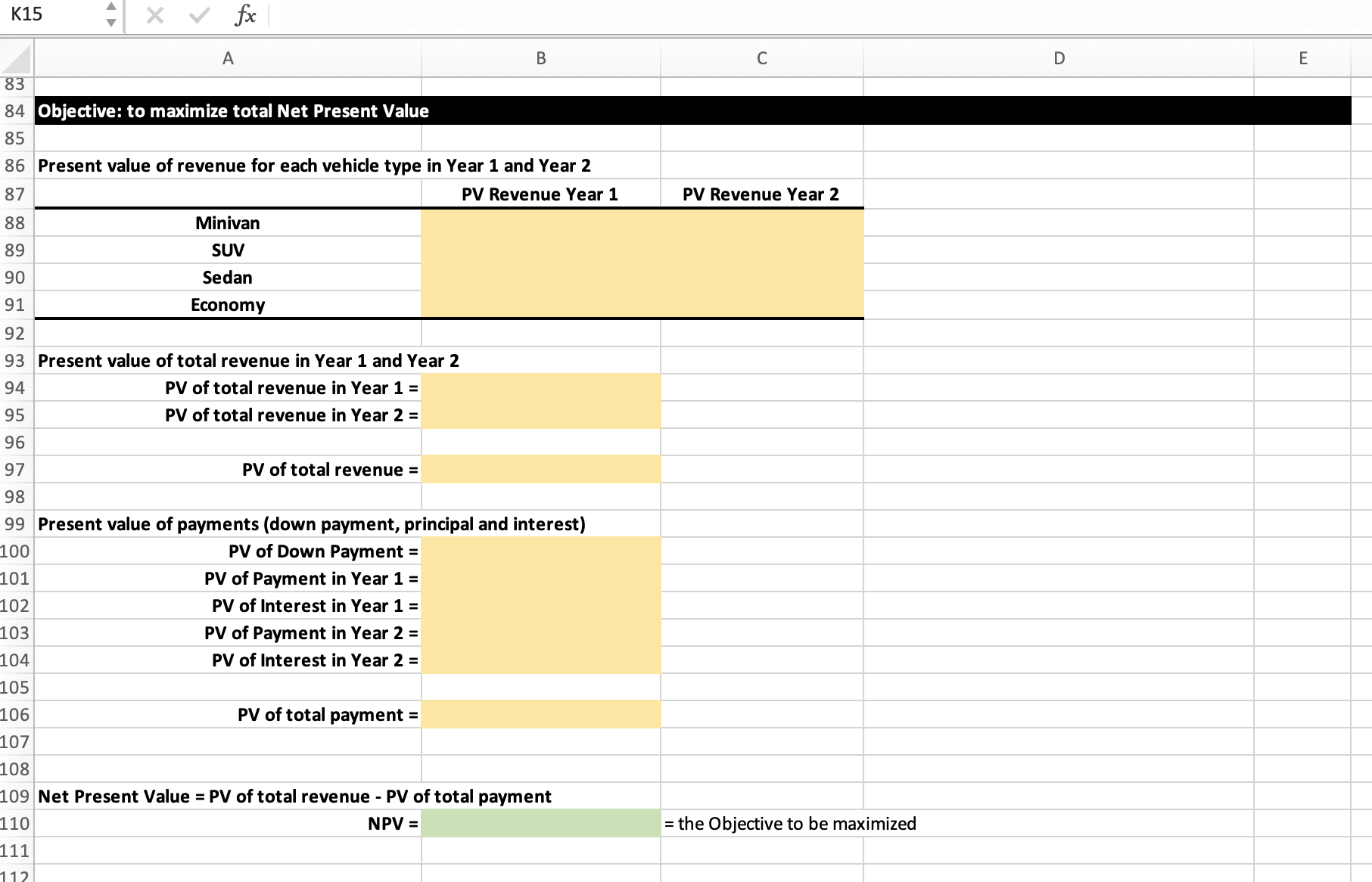The image size is (1372, 882).
Task: Select column C header
Action: [762, 59]
